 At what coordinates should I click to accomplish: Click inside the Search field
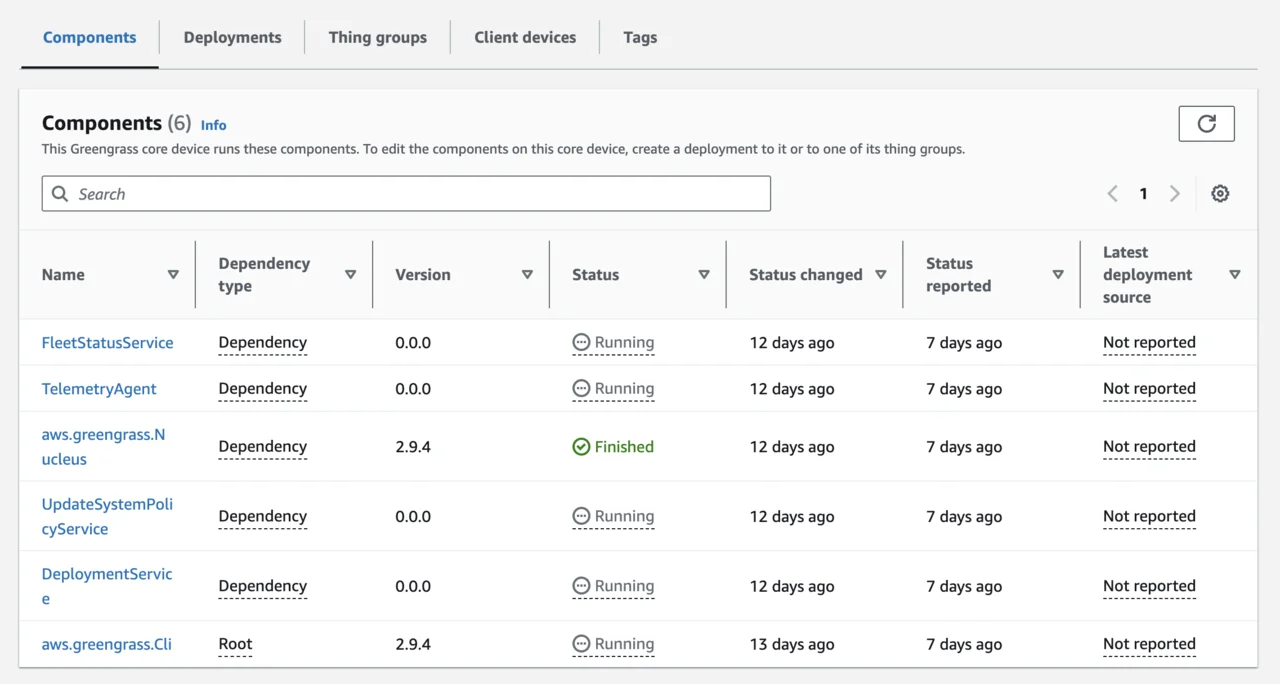(400, 193)
